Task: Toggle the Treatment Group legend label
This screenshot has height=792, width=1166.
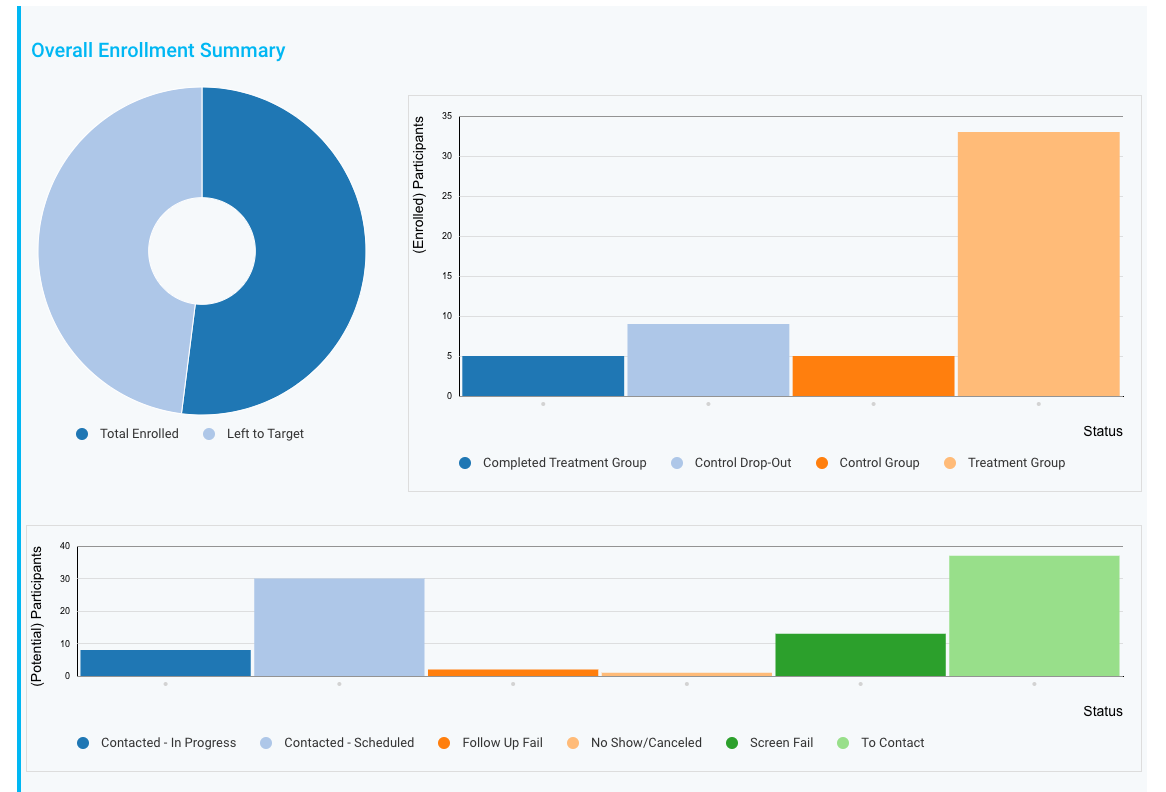Action: (1016, 463)
